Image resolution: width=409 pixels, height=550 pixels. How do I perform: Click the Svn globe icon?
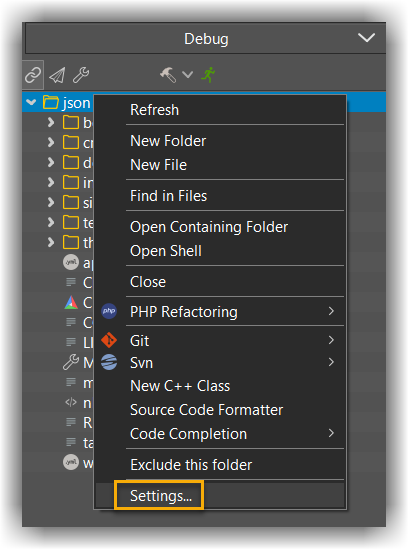point(109,362)
